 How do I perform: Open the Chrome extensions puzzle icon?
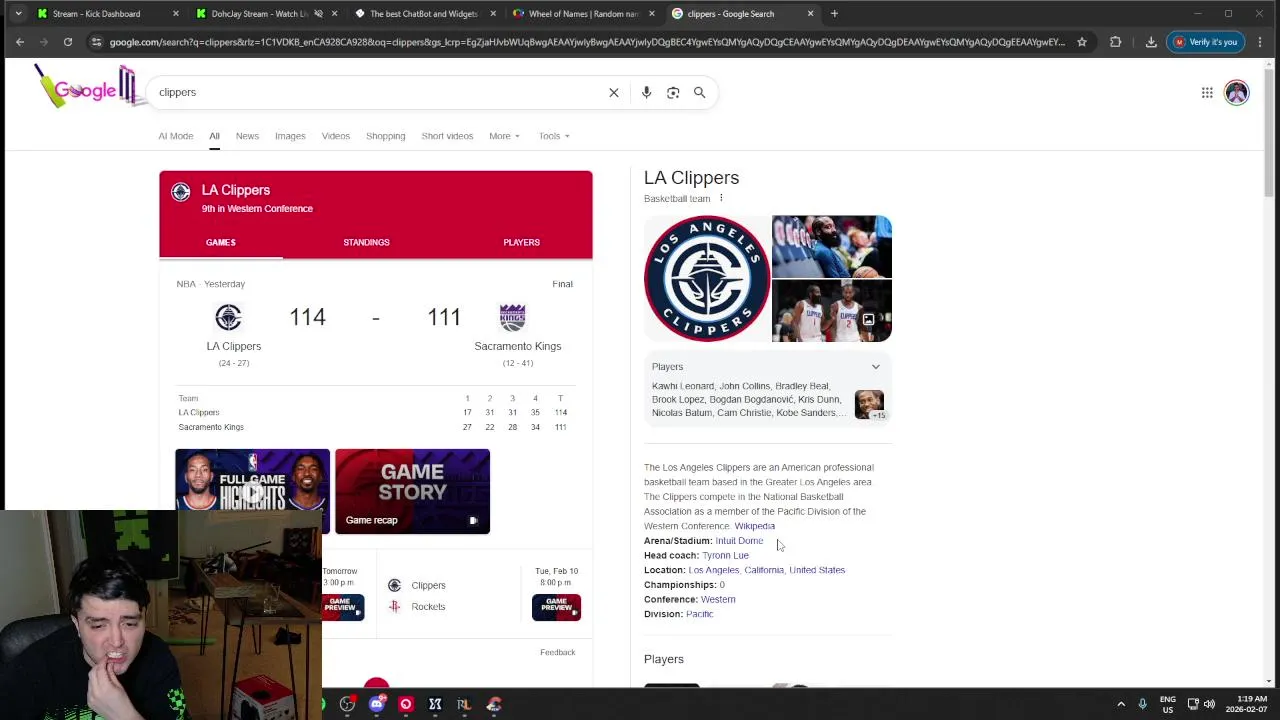[x=1116, y=42]
